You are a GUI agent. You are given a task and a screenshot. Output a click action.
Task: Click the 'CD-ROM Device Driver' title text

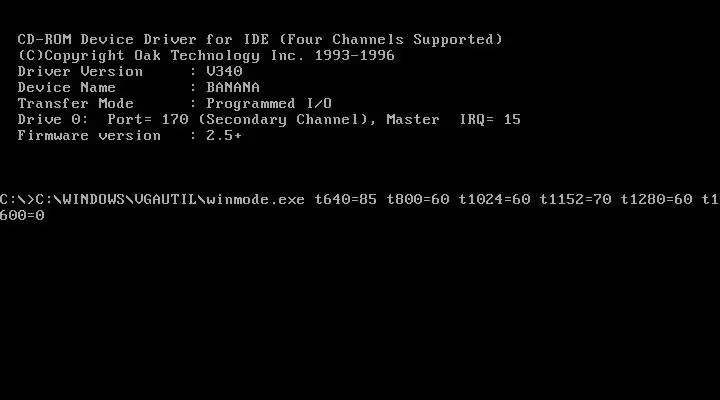[x=107, y=39]
